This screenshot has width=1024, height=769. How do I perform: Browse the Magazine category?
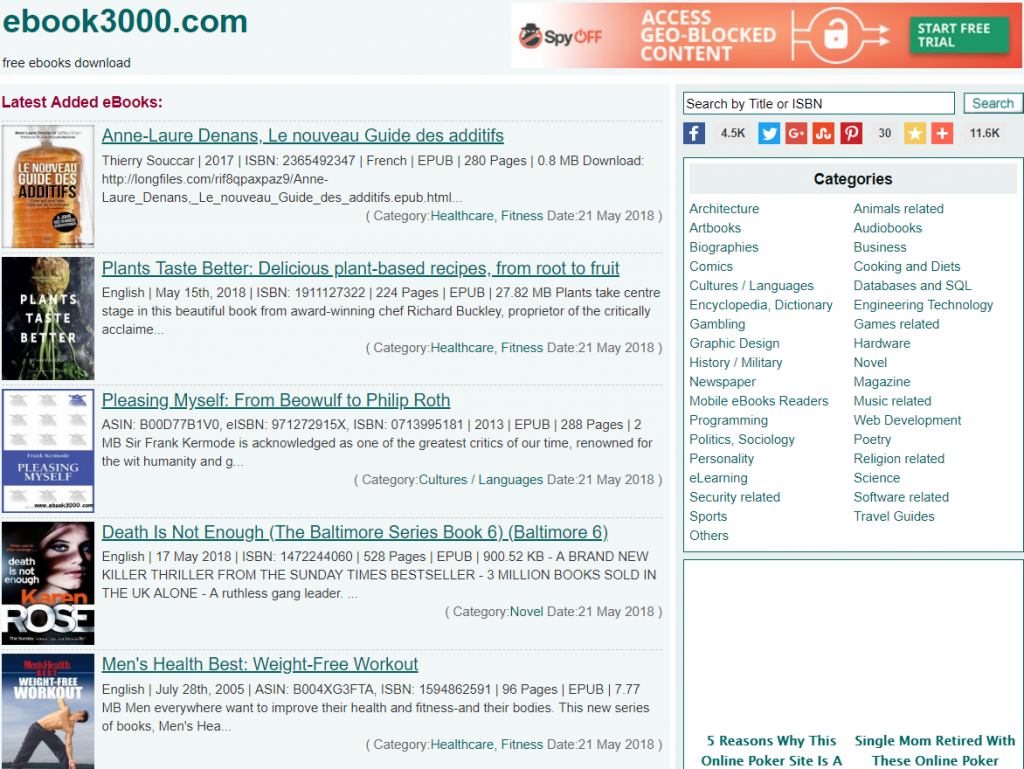click(x=882, y=382)
